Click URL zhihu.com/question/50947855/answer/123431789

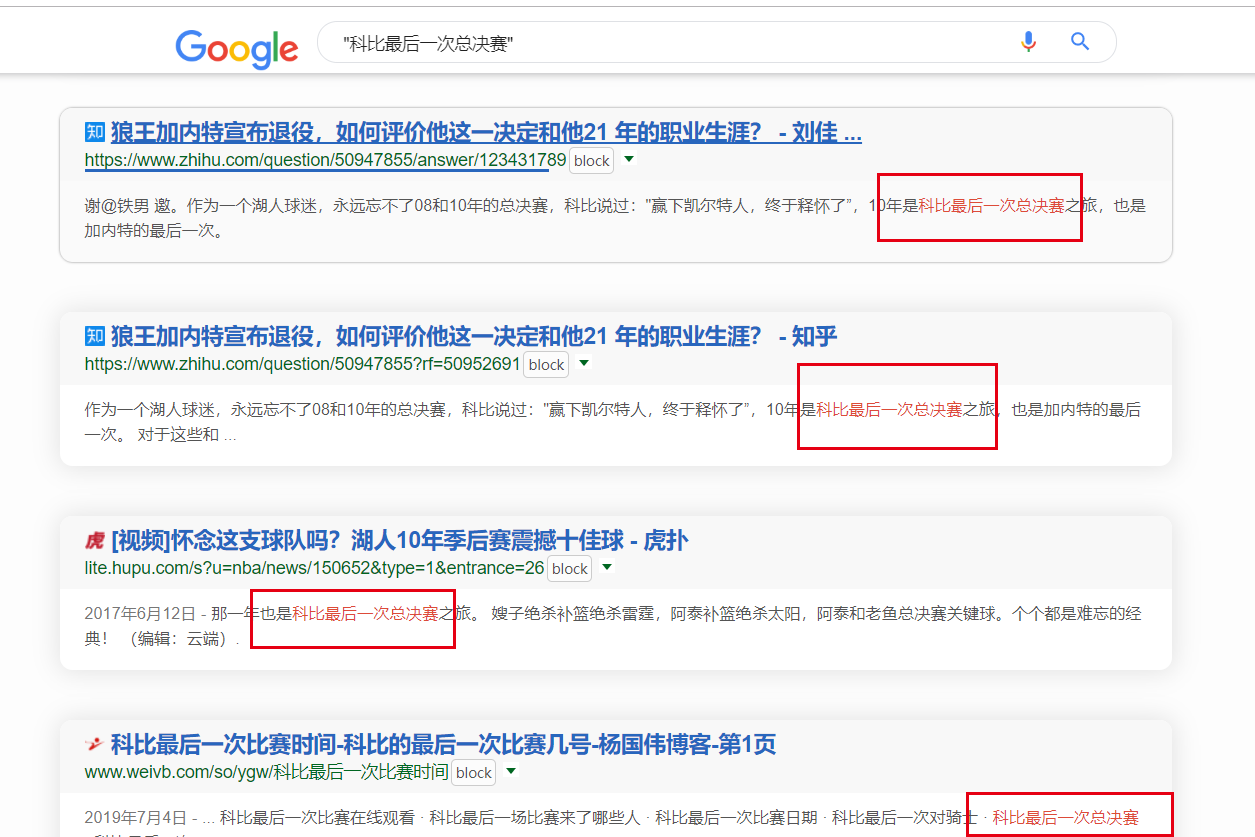(x=325, y=160)
